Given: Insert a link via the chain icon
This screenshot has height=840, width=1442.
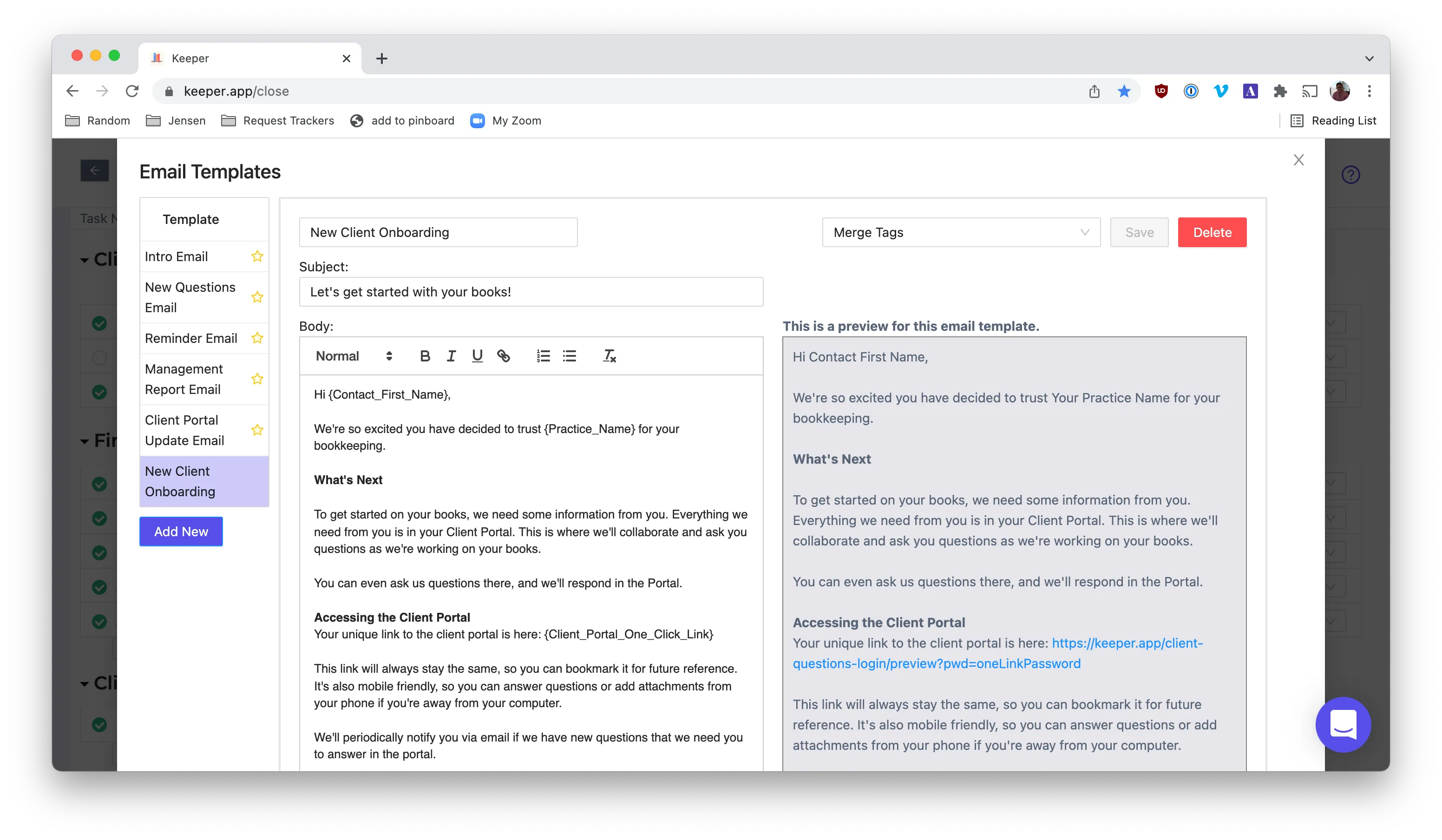Looking at the screenshot, I should [x=504, y=356].
